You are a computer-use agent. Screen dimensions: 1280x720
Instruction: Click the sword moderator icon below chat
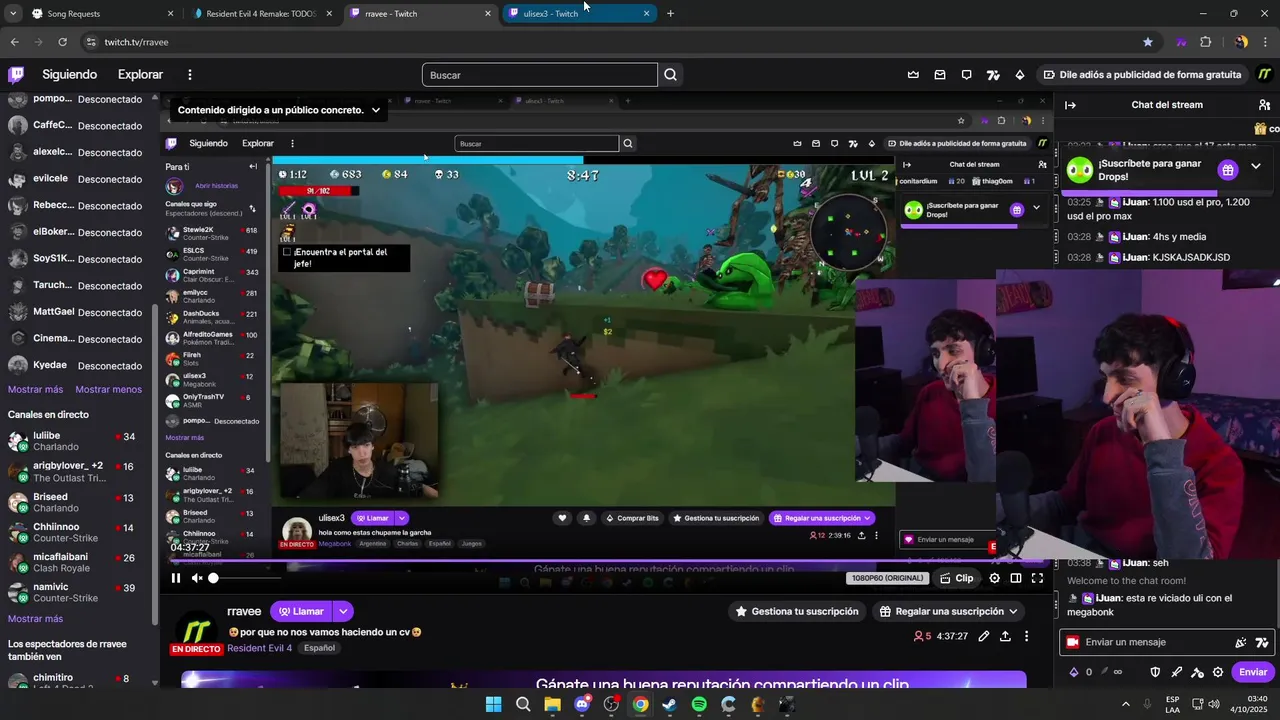(1176, 672)
